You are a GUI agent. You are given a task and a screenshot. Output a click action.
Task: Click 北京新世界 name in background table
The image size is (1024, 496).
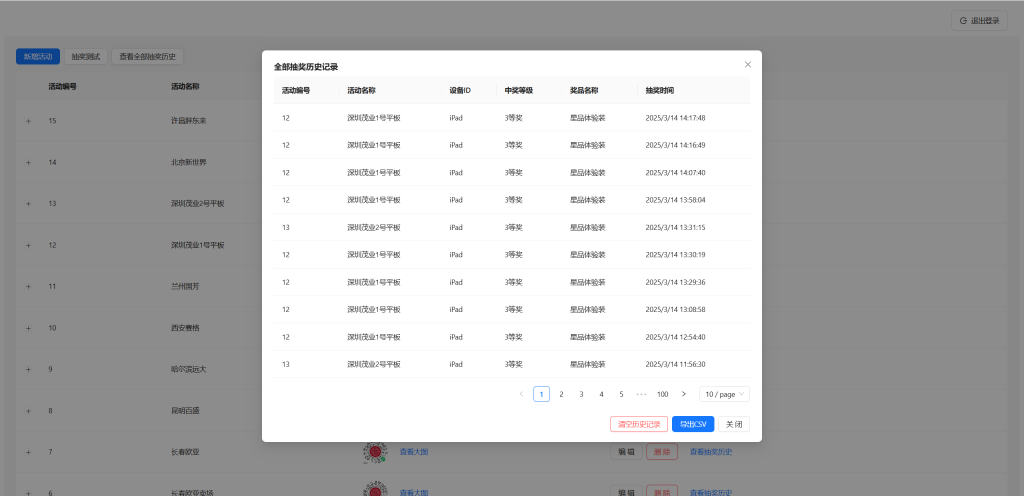(189, 163)
